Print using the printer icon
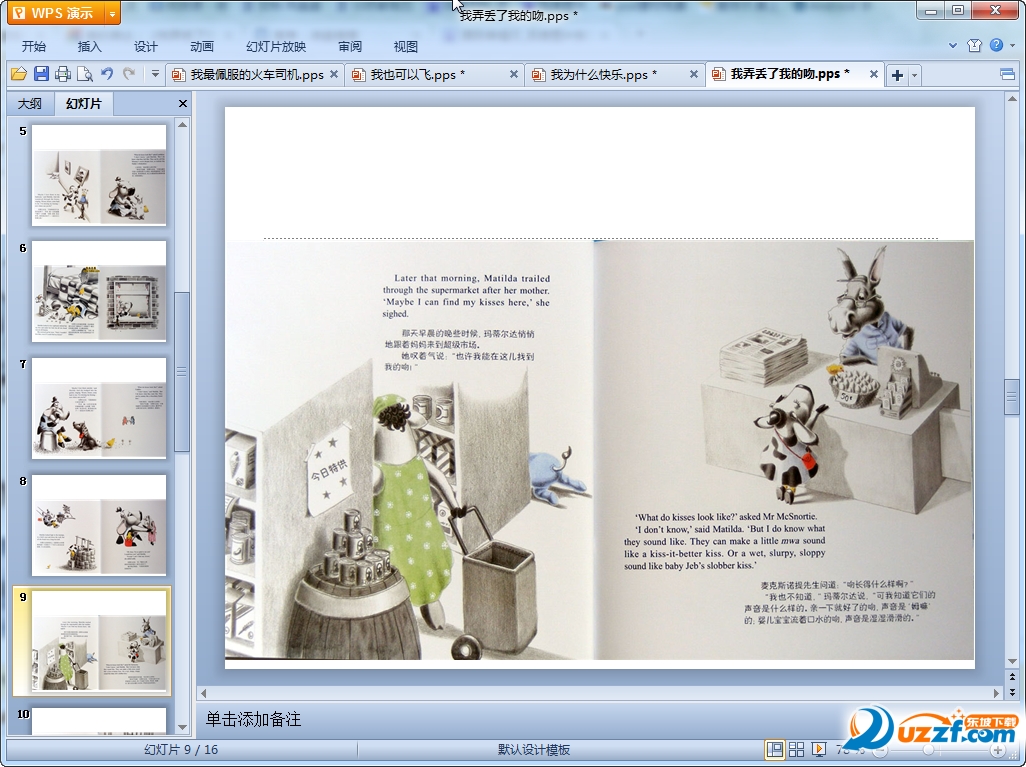Viewport: 1026px width, 767px height. 63,74
